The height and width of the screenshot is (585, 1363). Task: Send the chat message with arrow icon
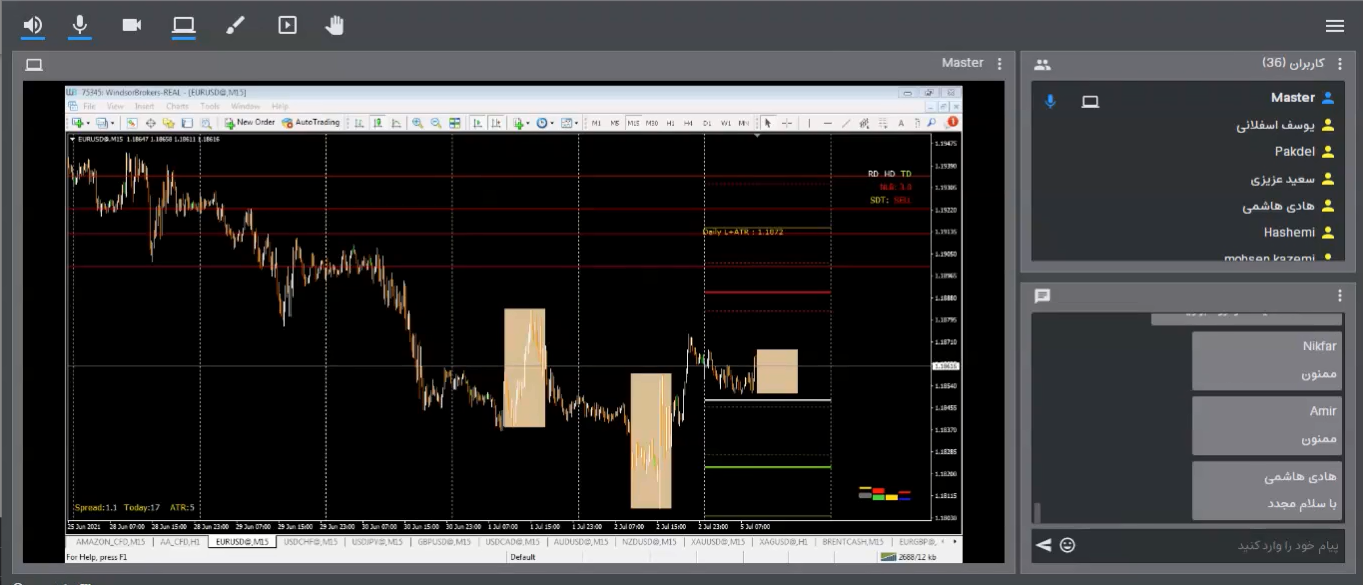tap(1044, 545)
